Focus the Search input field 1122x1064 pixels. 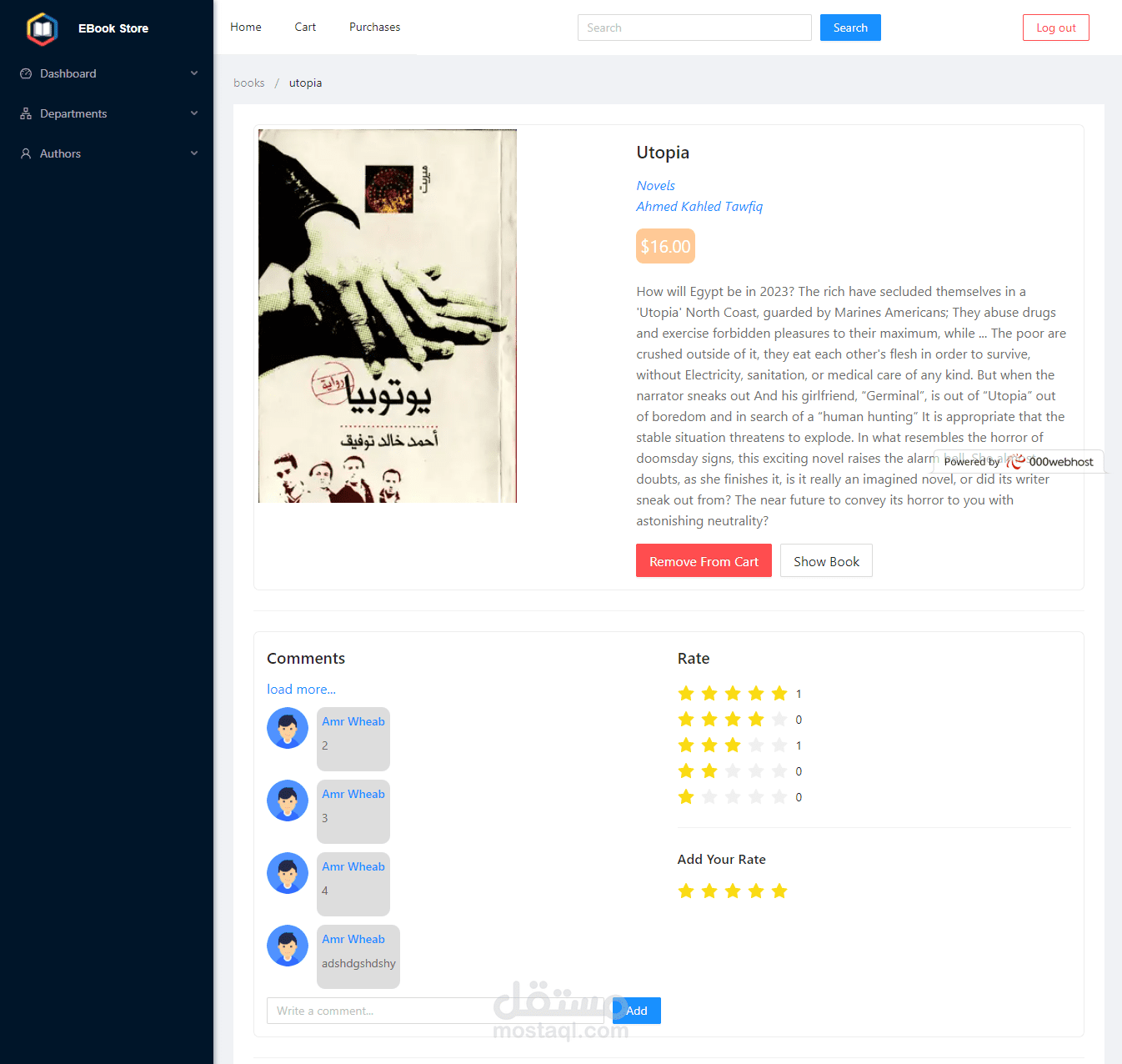click(x=694, y=28)
